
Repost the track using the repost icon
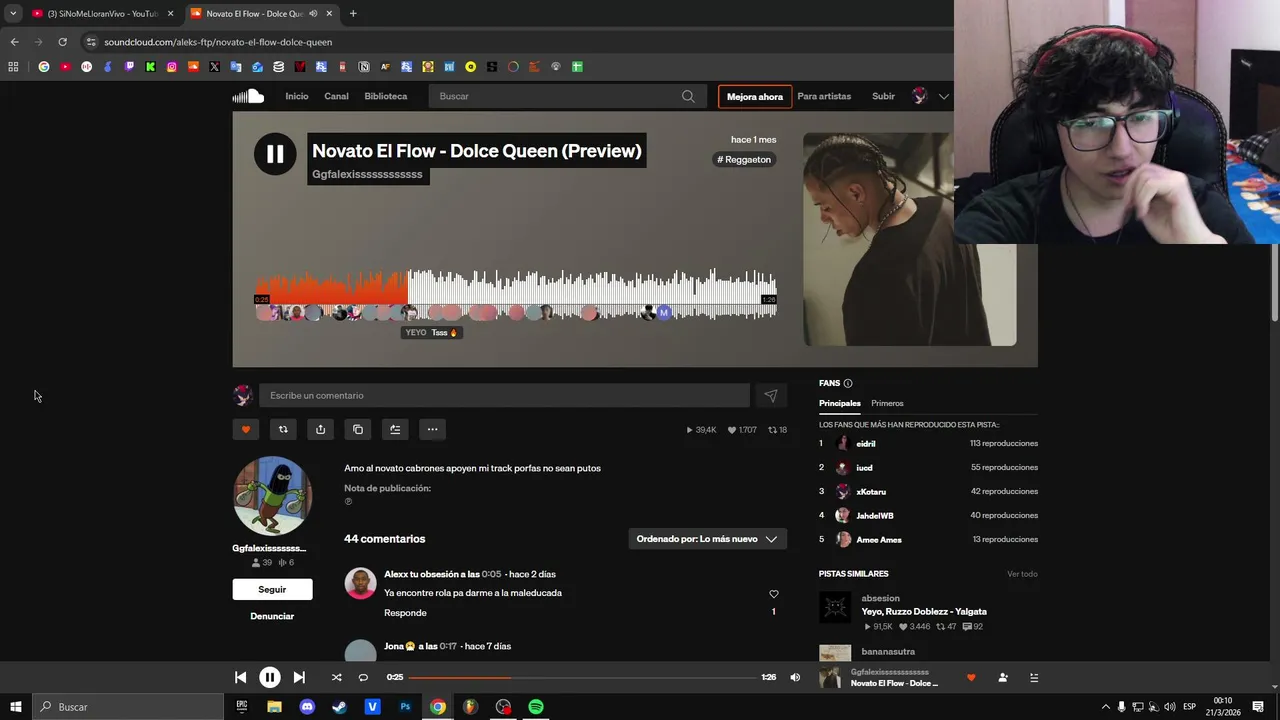tap(283, 429)
